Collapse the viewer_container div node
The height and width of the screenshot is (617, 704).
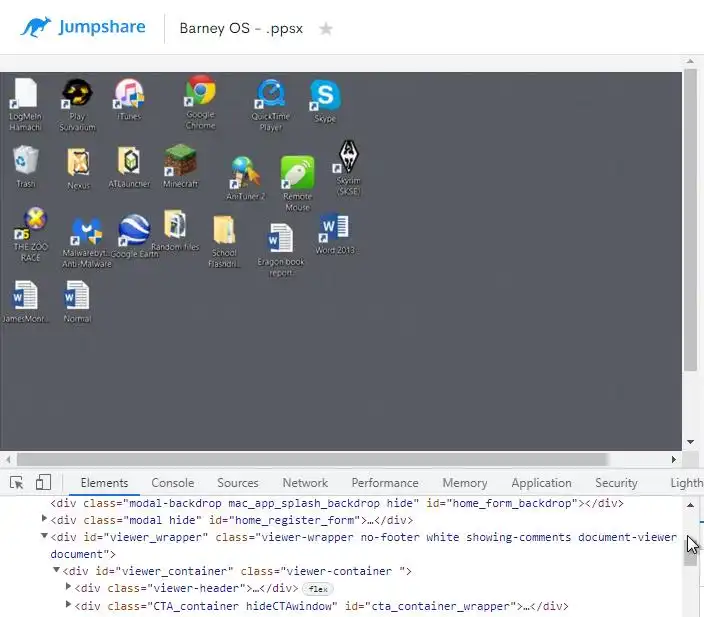coord(56,570)
